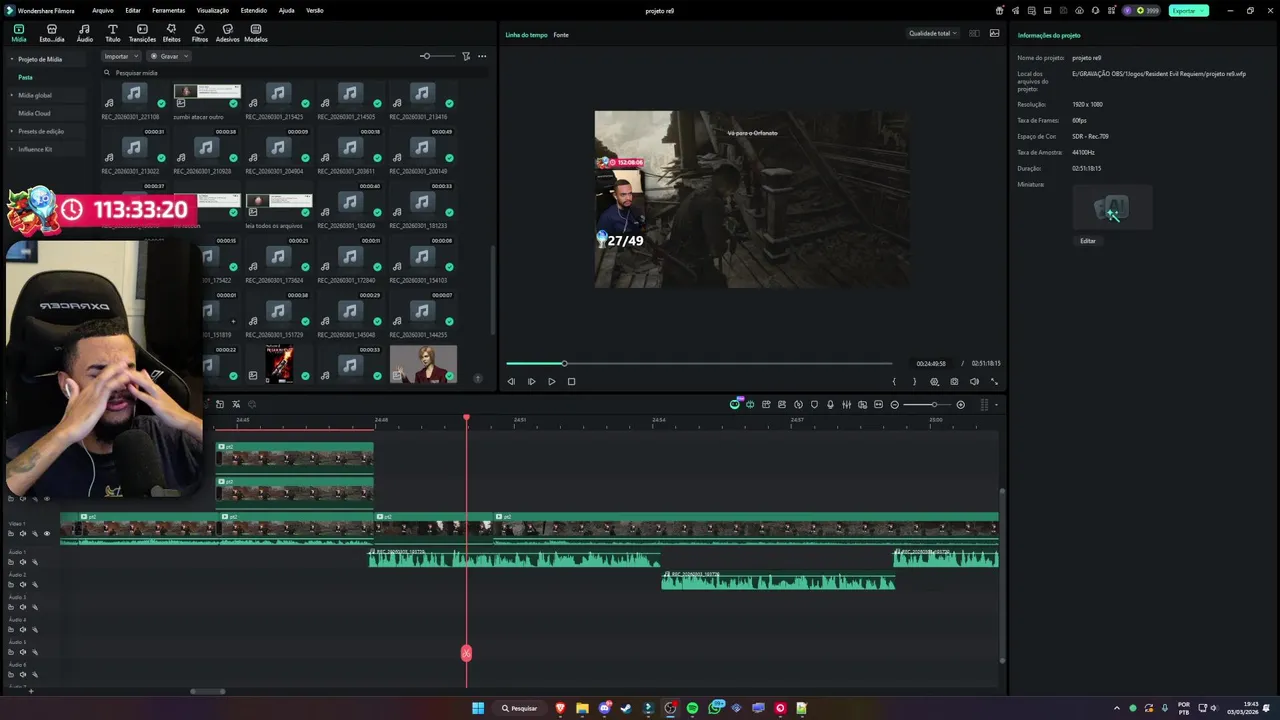The width and height of the screenshot is (1280, 720).
Task: Zoom out the timeline
Action: point(895,404)
